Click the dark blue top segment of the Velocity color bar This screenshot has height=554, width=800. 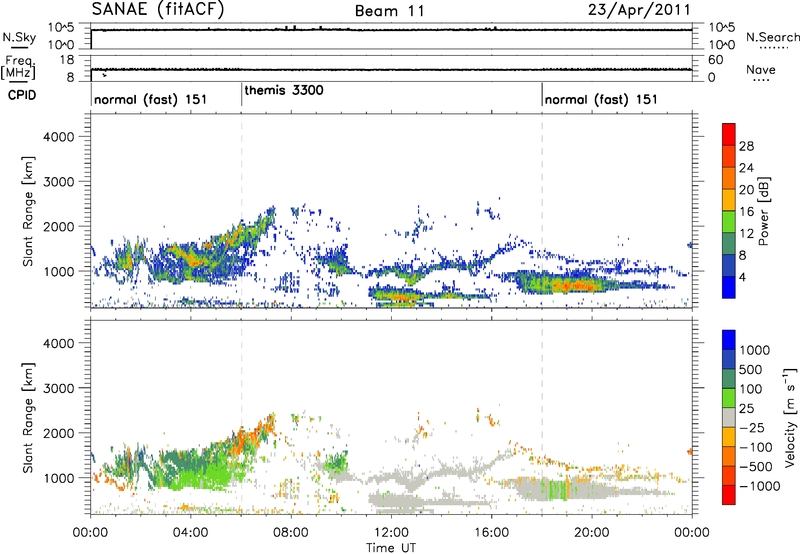point(729,340)
